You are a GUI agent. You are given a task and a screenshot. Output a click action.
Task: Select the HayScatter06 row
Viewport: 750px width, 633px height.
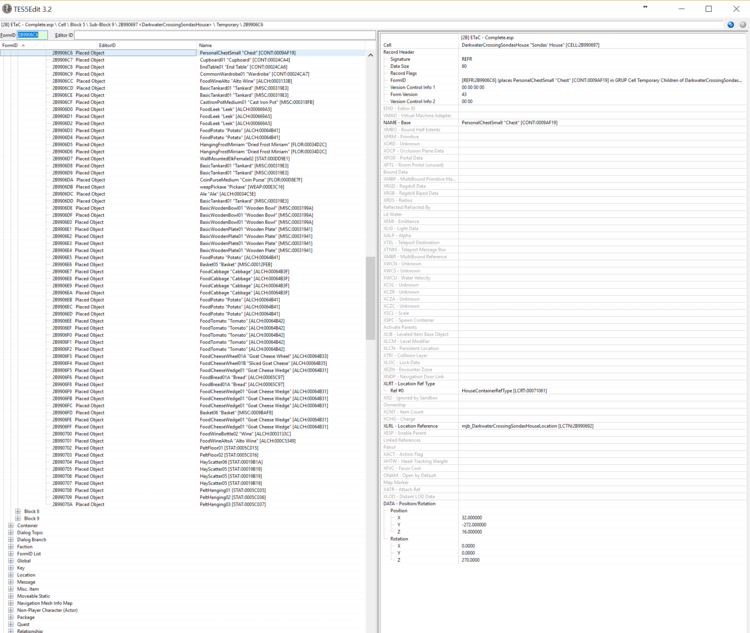(183, 462)
